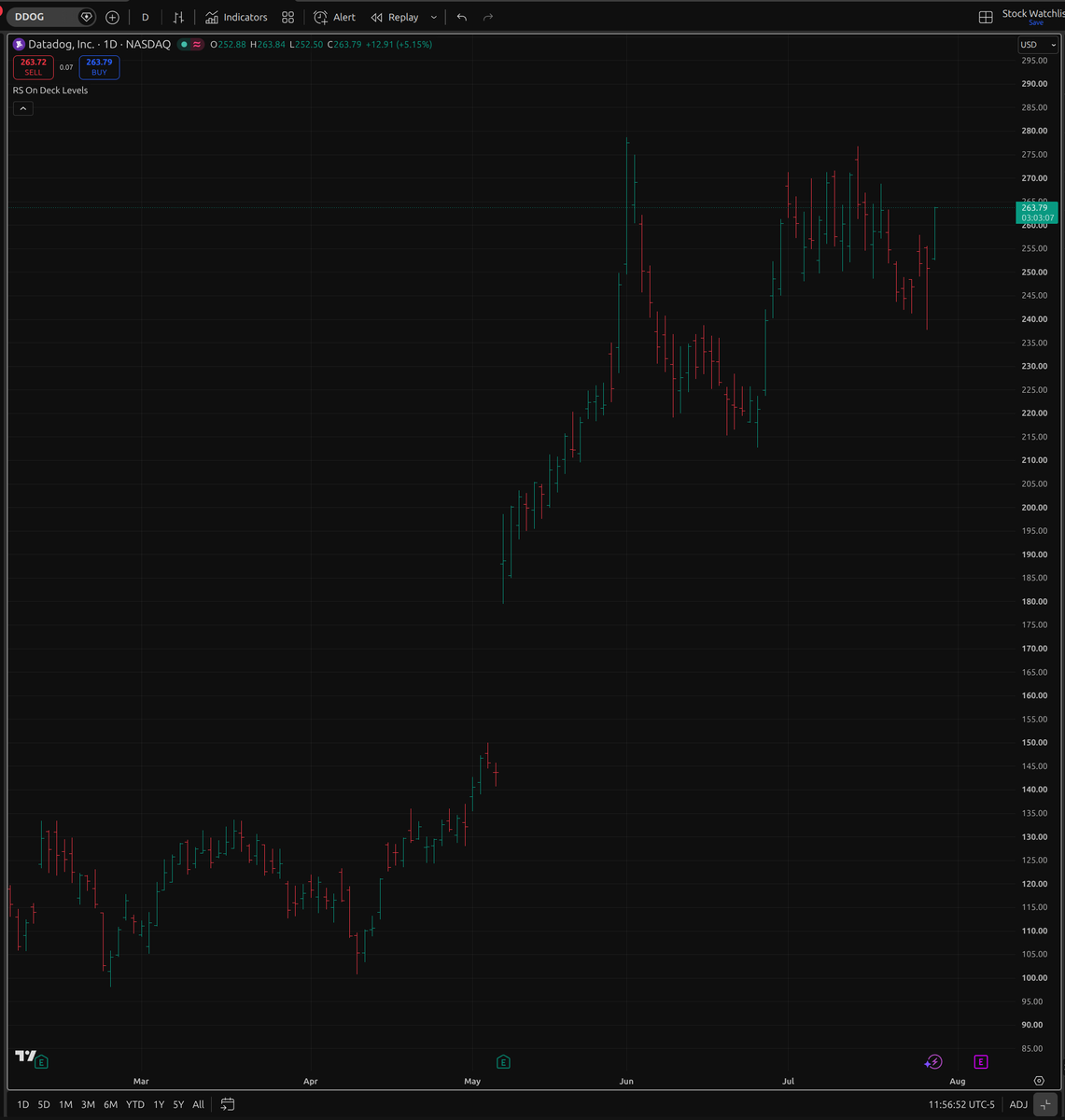Screen dimensions: 1065x1120
Task: Toggle the green market status dot
Action: pos(185,44)
